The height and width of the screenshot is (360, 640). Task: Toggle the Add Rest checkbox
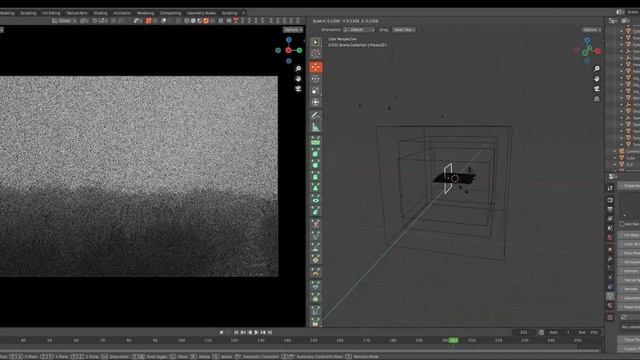click(x=622, y=224)
